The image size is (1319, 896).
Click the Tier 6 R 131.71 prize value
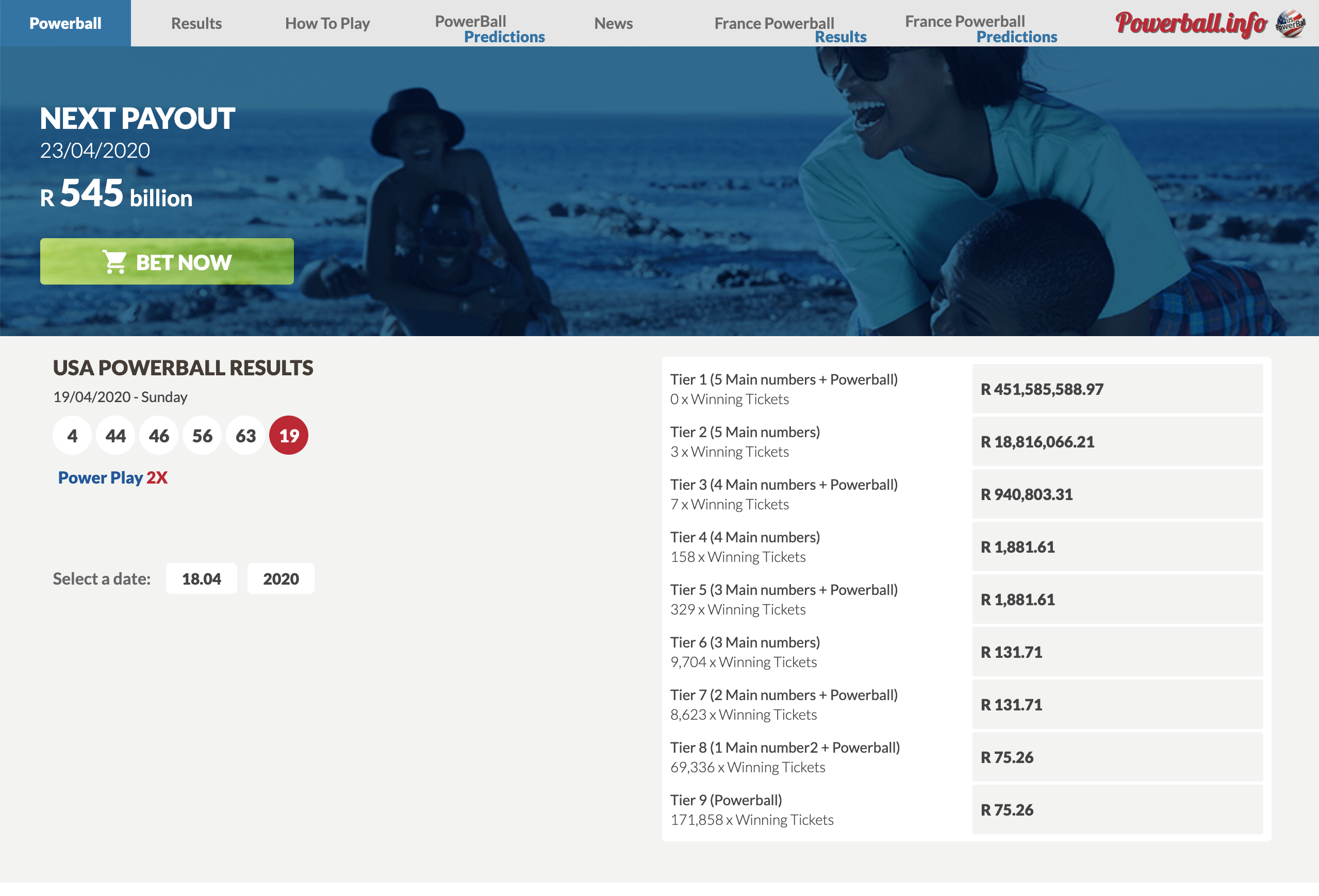(1011, 653)
